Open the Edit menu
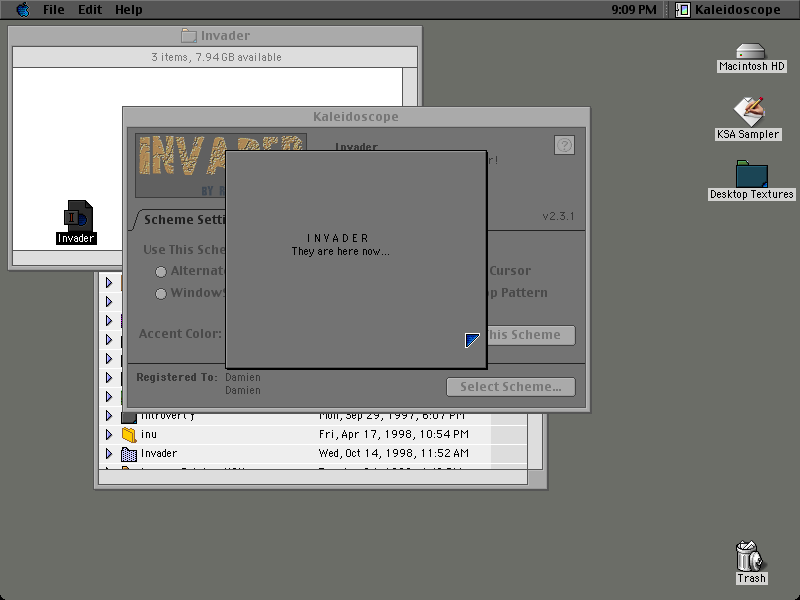The width and height of the screenshot is (800, 600). tap(90, 10)
